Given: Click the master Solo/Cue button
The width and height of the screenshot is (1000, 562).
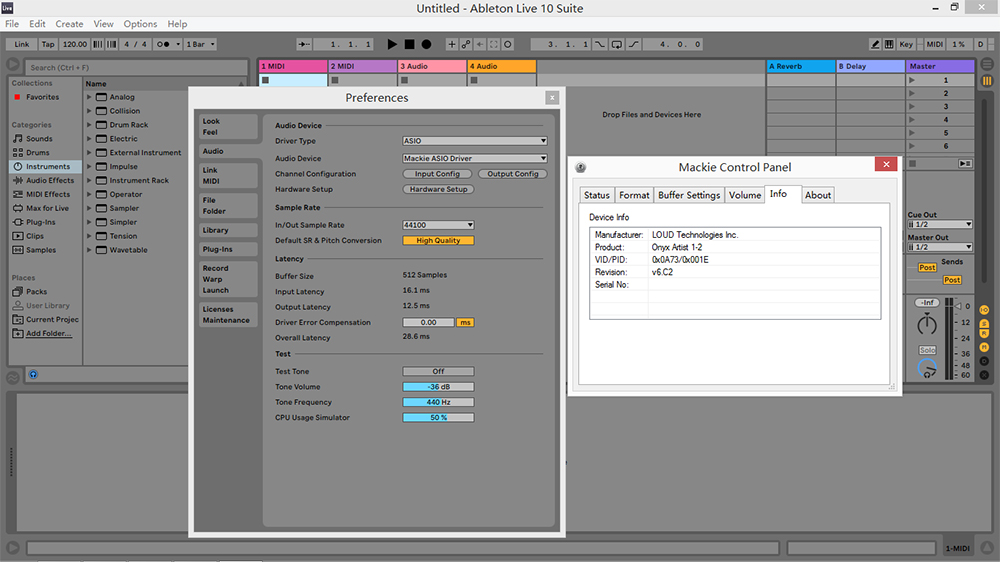Looking at the screenshot, I should [x=927, y=350].
